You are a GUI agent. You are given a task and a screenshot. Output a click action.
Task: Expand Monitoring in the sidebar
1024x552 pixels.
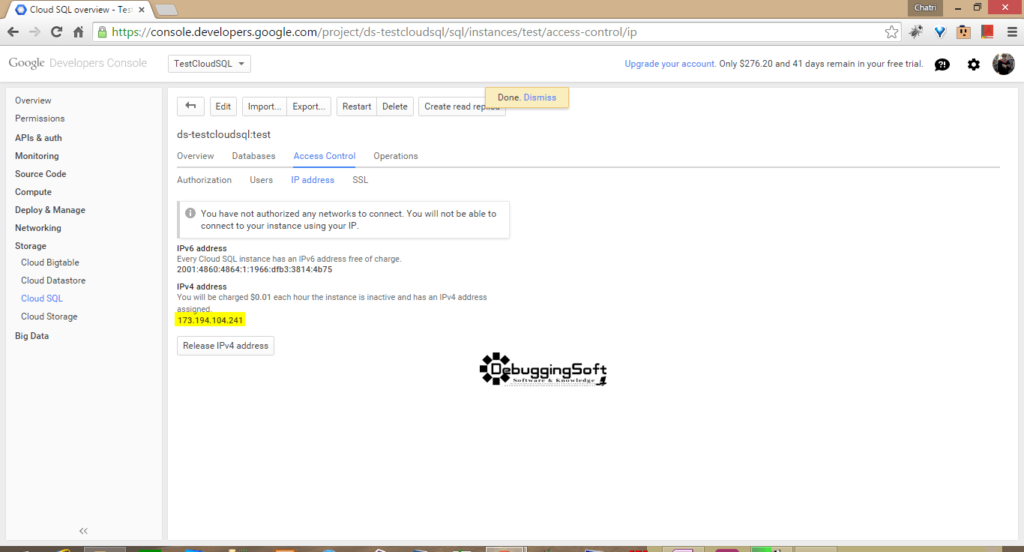click(37, 156)
